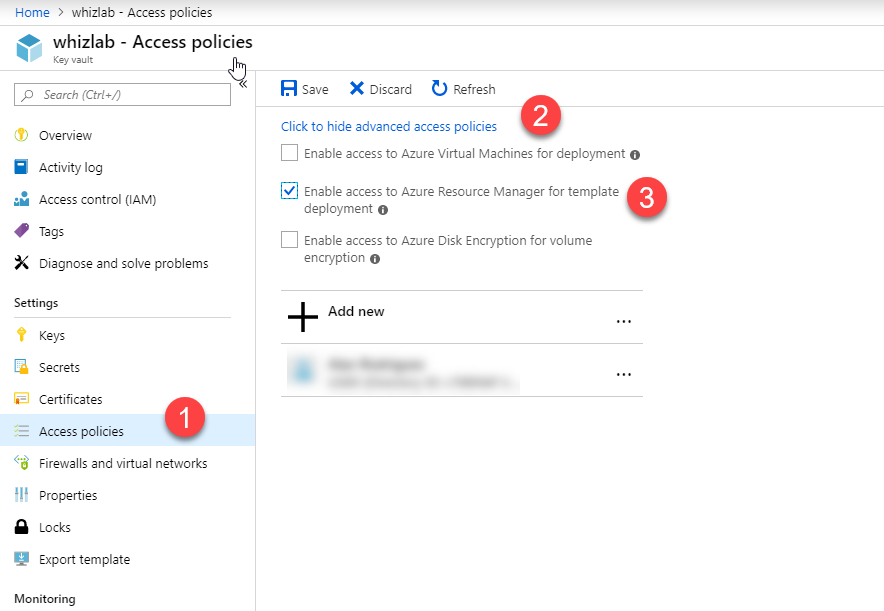Click info icon beside template deployment option

coord(383,210)
